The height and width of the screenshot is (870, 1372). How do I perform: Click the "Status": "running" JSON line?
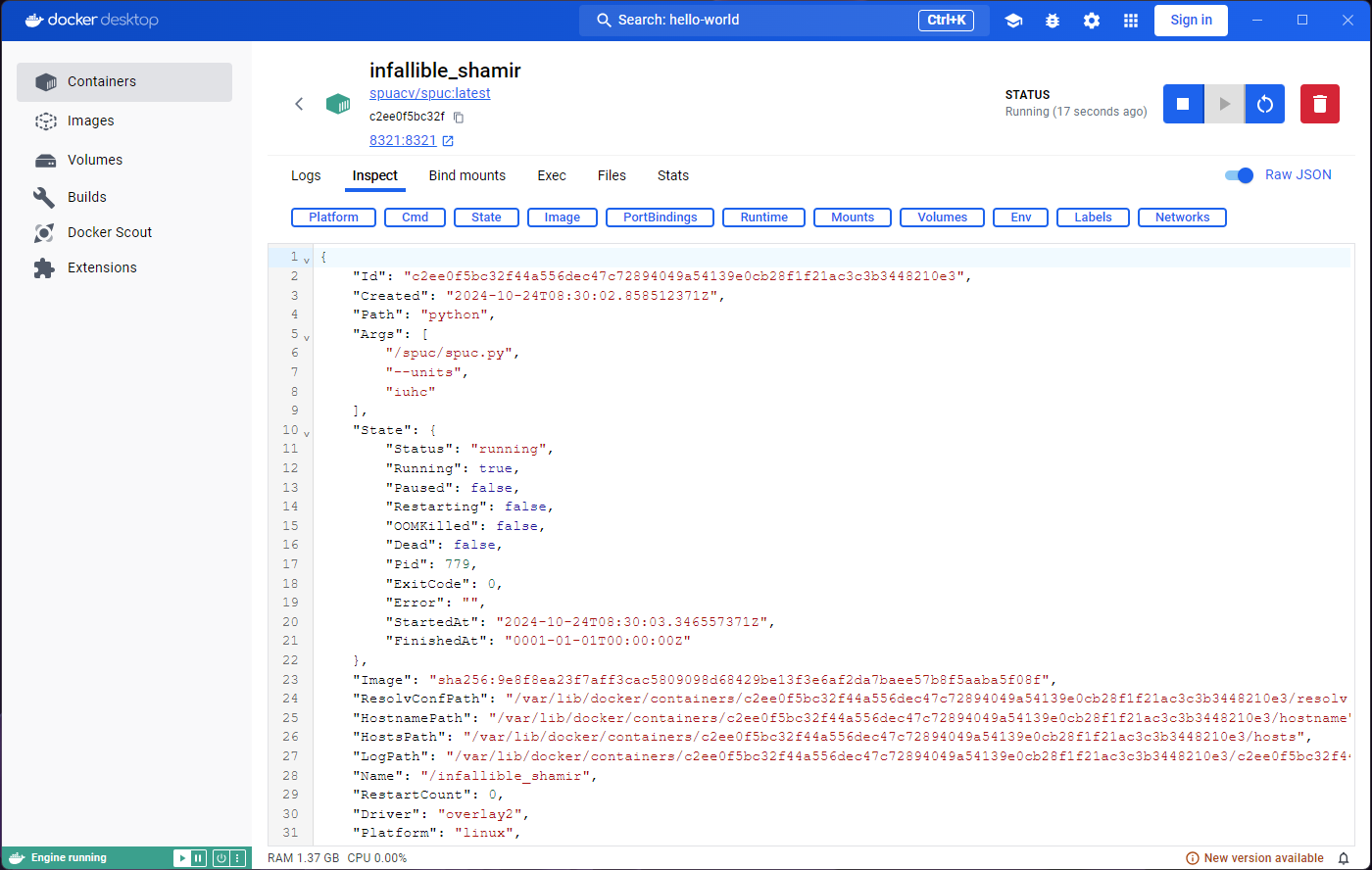tap(470, 450)
